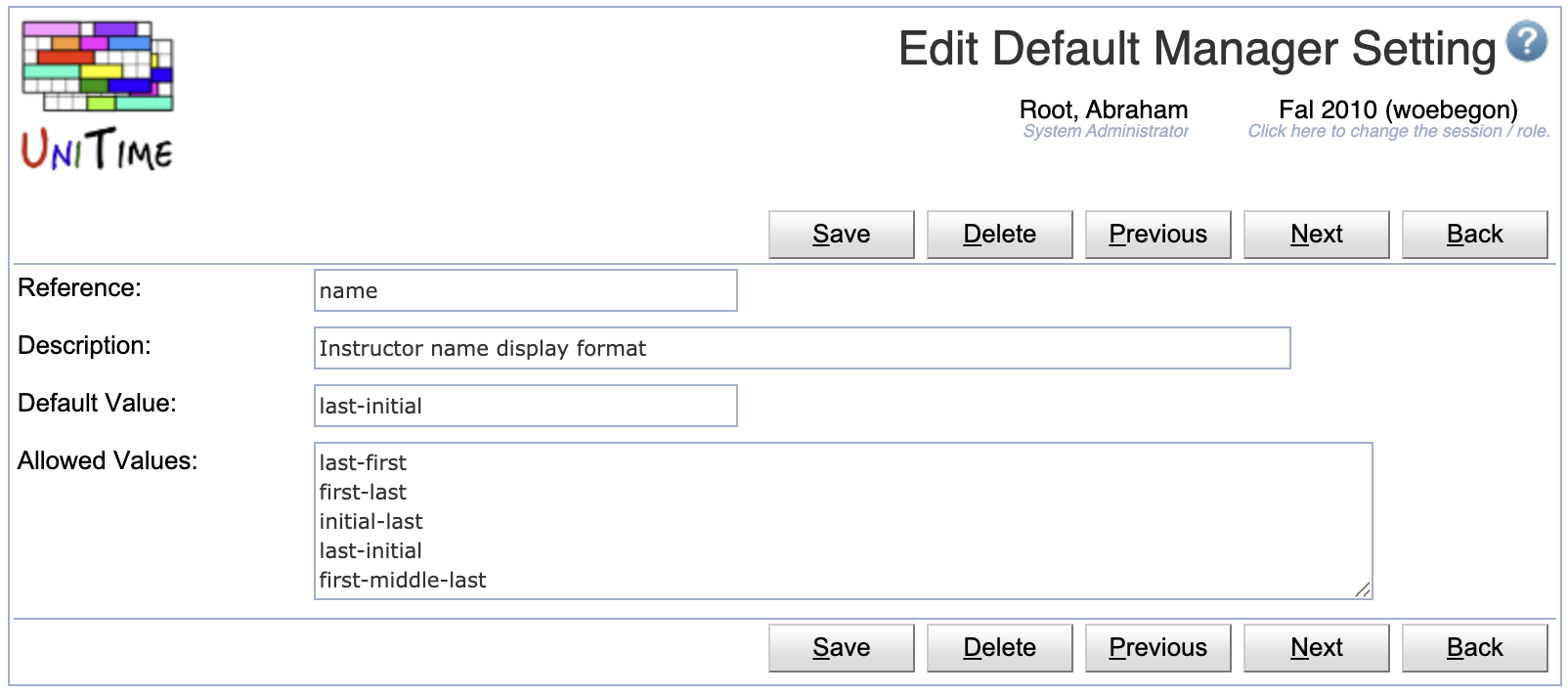This screenshot has height=694, width=1568.
Task: Click the bottom Save button
Action: tap(842, 648)
